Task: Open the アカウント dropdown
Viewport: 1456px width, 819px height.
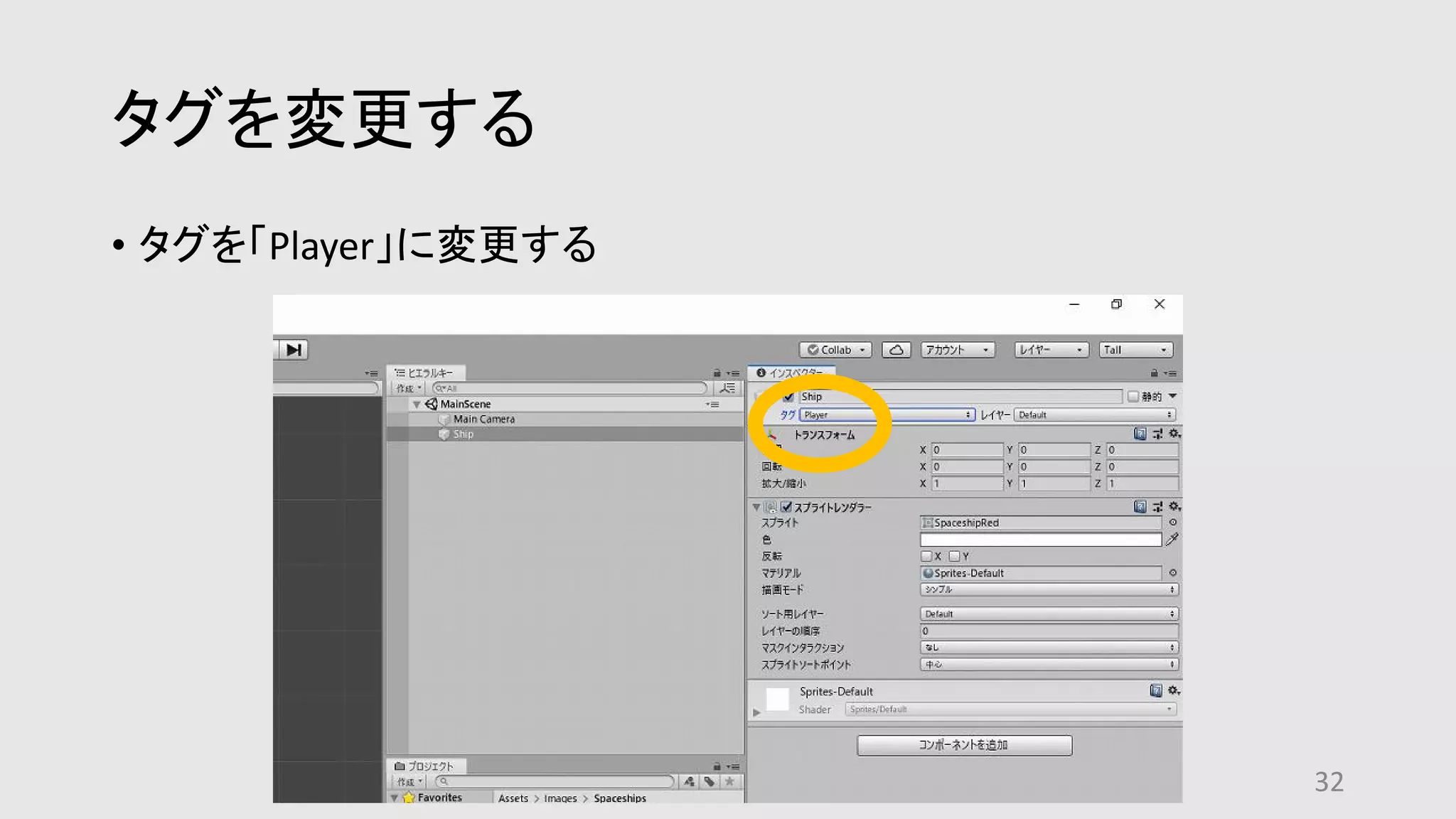Action: (957, 350)
